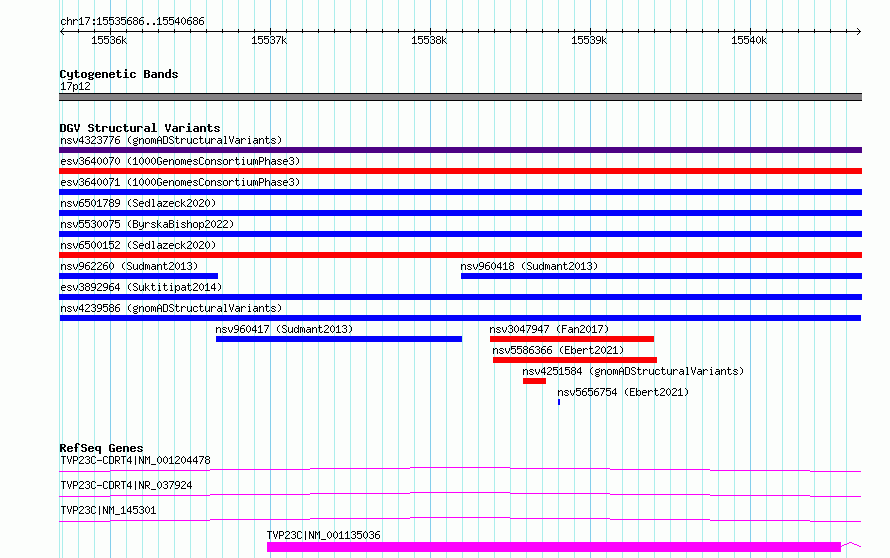Click the 15537k ruler label
This screenshot has width=890, height=558.
coord(269,40)
